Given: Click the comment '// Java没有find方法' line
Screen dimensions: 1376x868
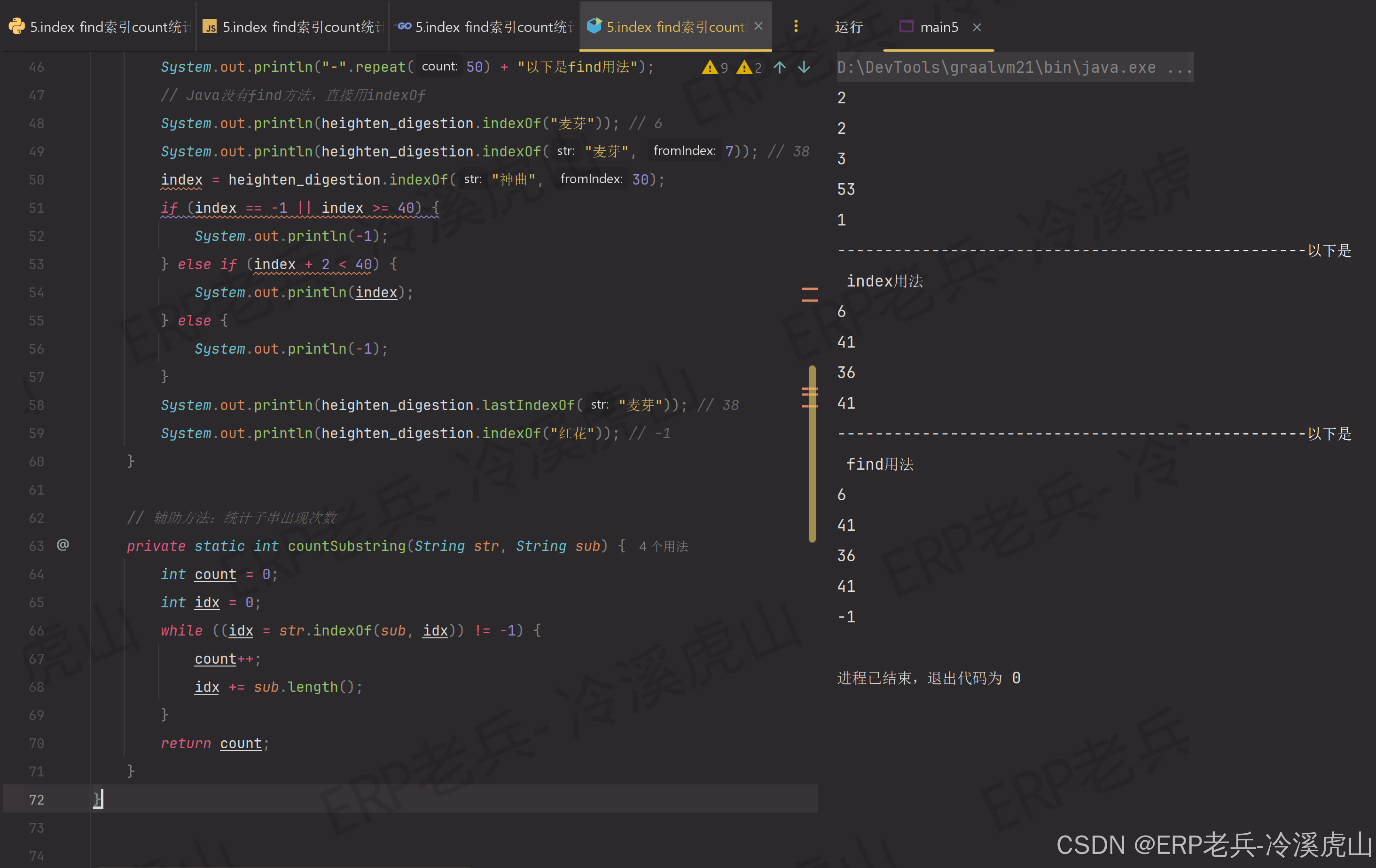Looking at the screenshot, I should coord(293,95).
